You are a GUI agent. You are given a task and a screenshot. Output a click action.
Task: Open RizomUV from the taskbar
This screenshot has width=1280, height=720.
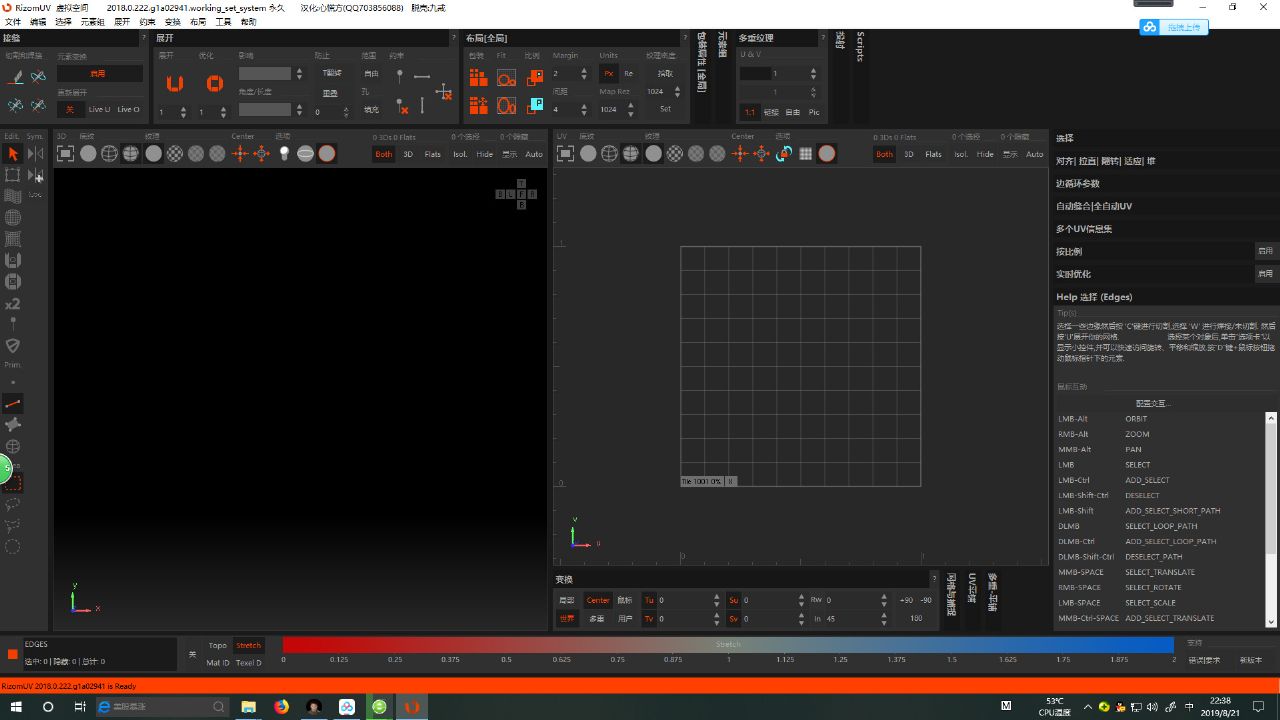(411, 706)
